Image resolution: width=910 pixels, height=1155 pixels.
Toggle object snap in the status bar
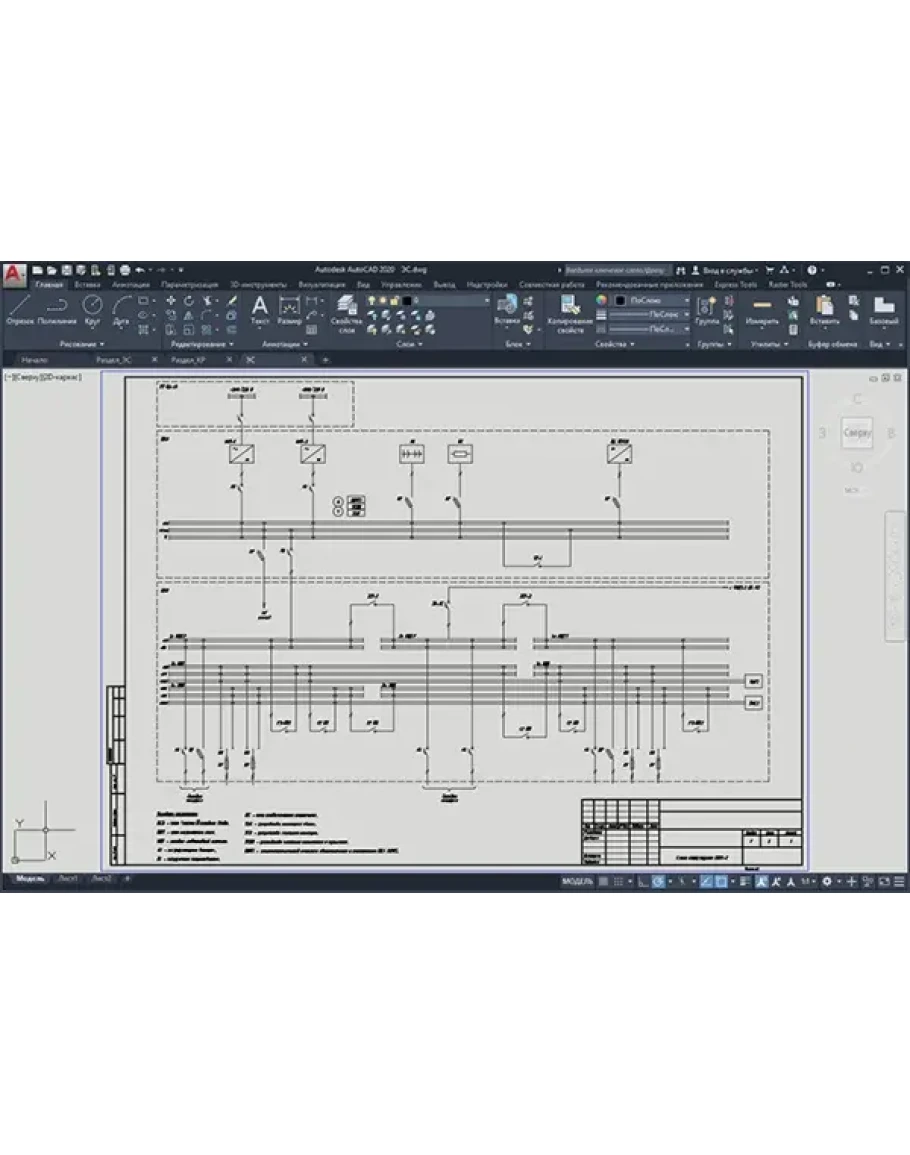(x=721, y=881)
